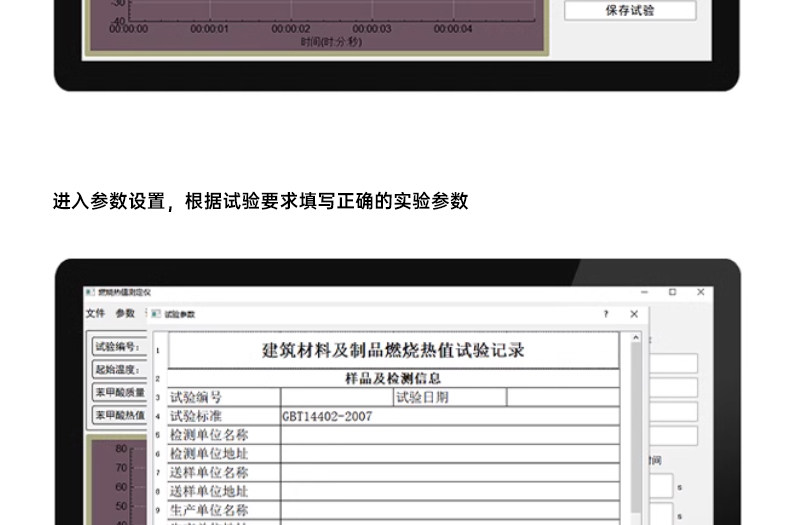This screenshot has height=525, width=790.
Task: Click the 试验日期 value cell
Action: click(x=563, y=397)
